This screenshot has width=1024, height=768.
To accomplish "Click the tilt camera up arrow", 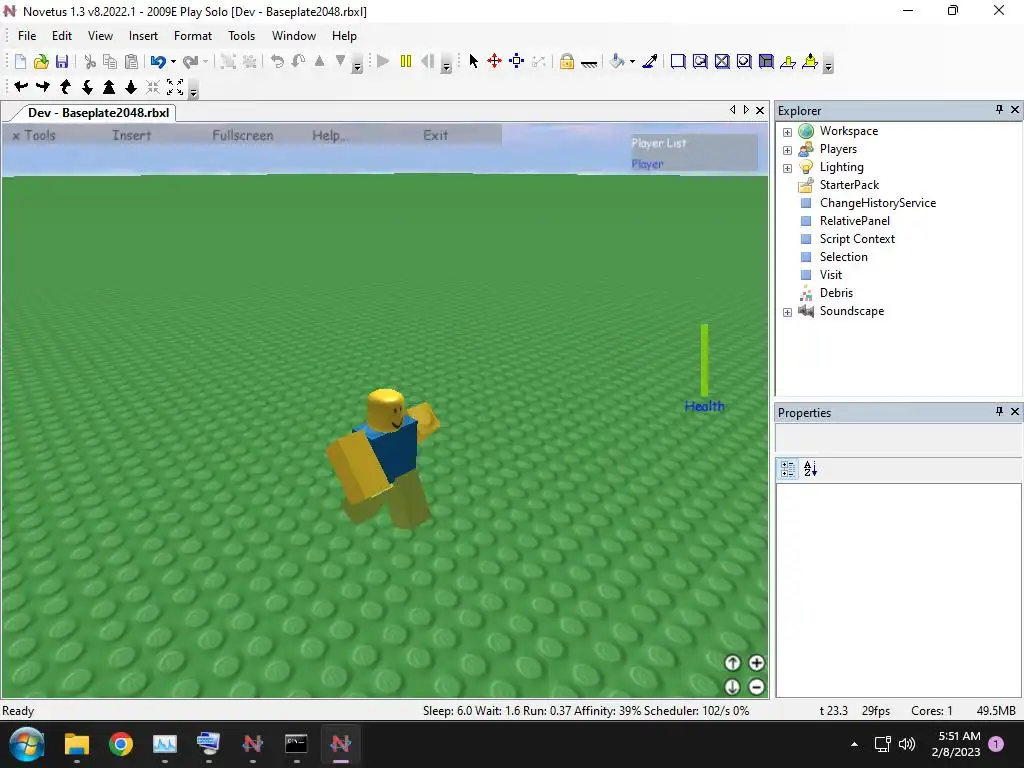I will coord(65,86).
